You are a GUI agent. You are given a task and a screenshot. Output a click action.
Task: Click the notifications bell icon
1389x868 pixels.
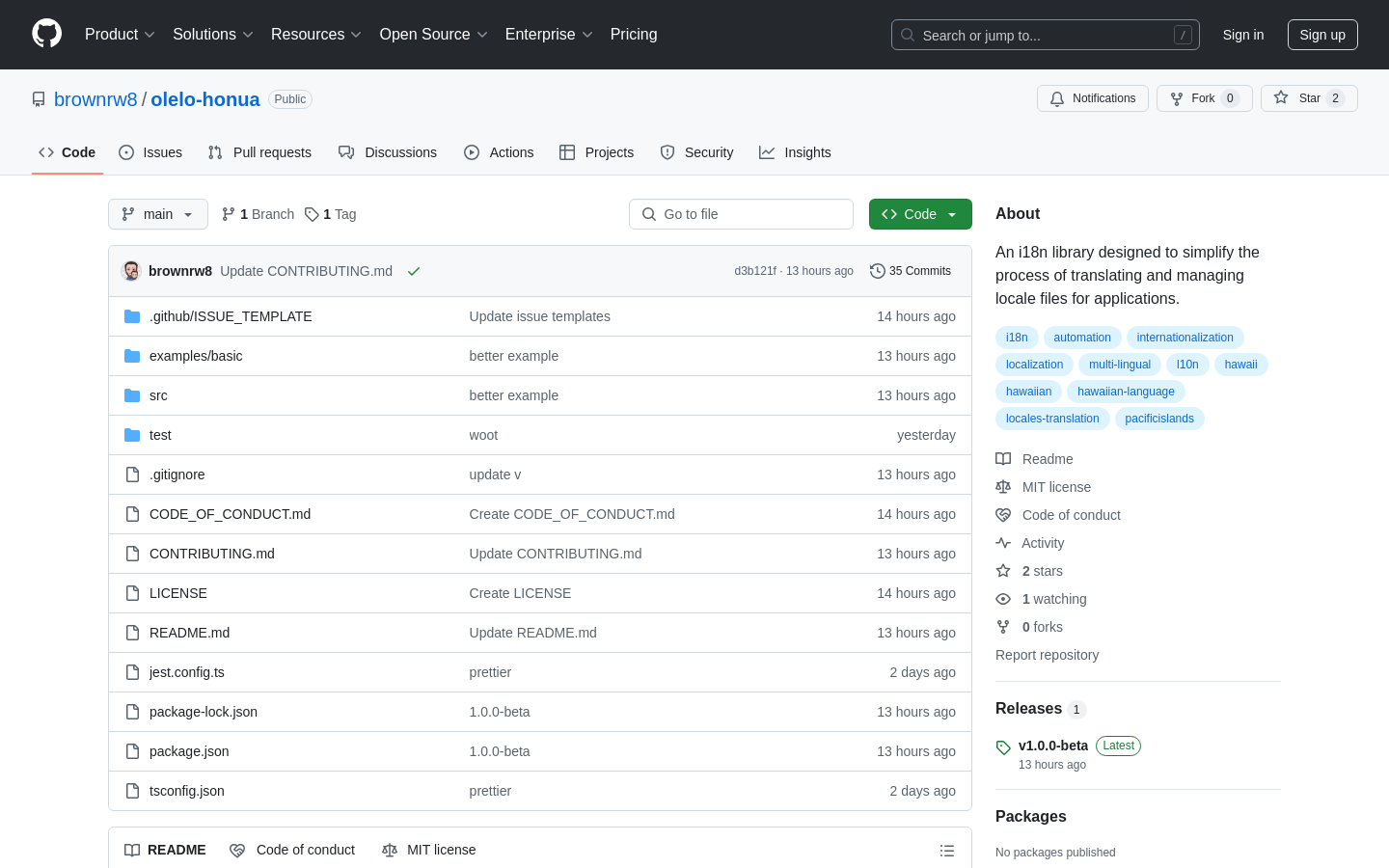(x=1057, y=98)
